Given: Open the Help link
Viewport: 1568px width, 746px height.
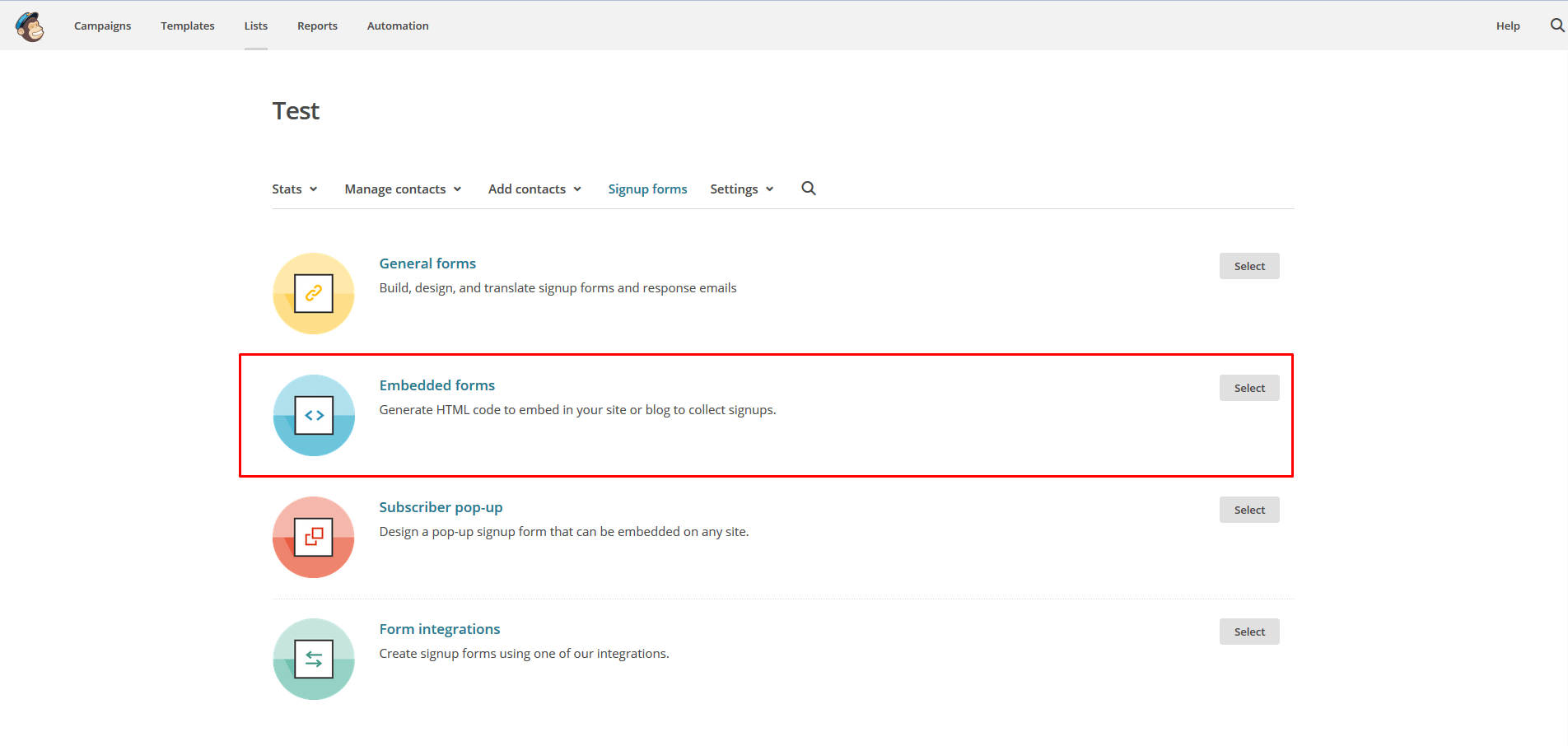Looking at the screenshot, I should [x=1508, y=26].
